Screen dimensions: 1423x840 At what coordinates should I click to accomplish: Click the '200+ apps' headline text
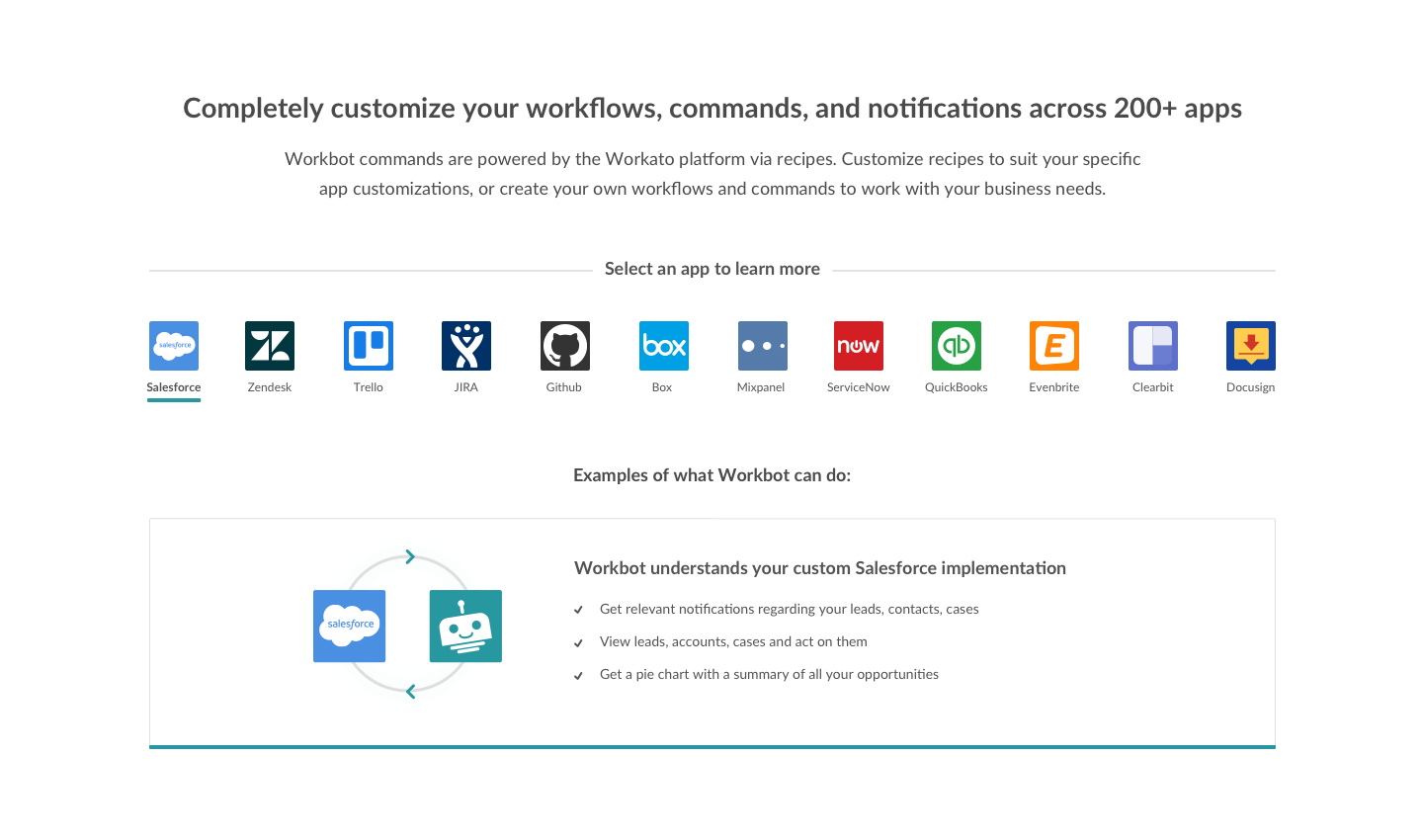click(x=1178, y=108)
